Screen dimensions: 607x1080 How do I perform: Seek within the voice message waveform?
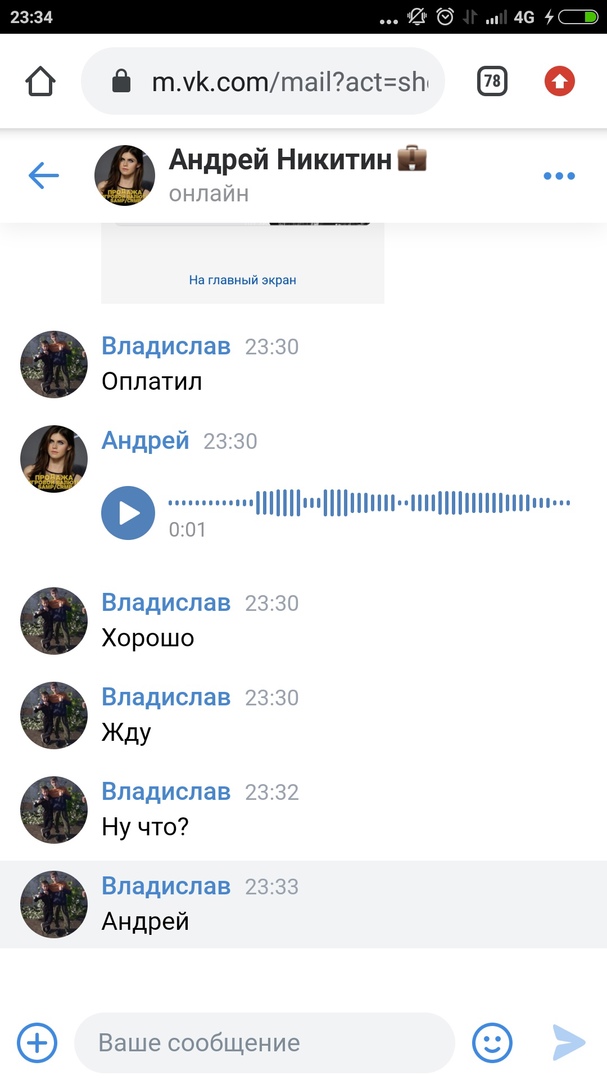(369, 503)
